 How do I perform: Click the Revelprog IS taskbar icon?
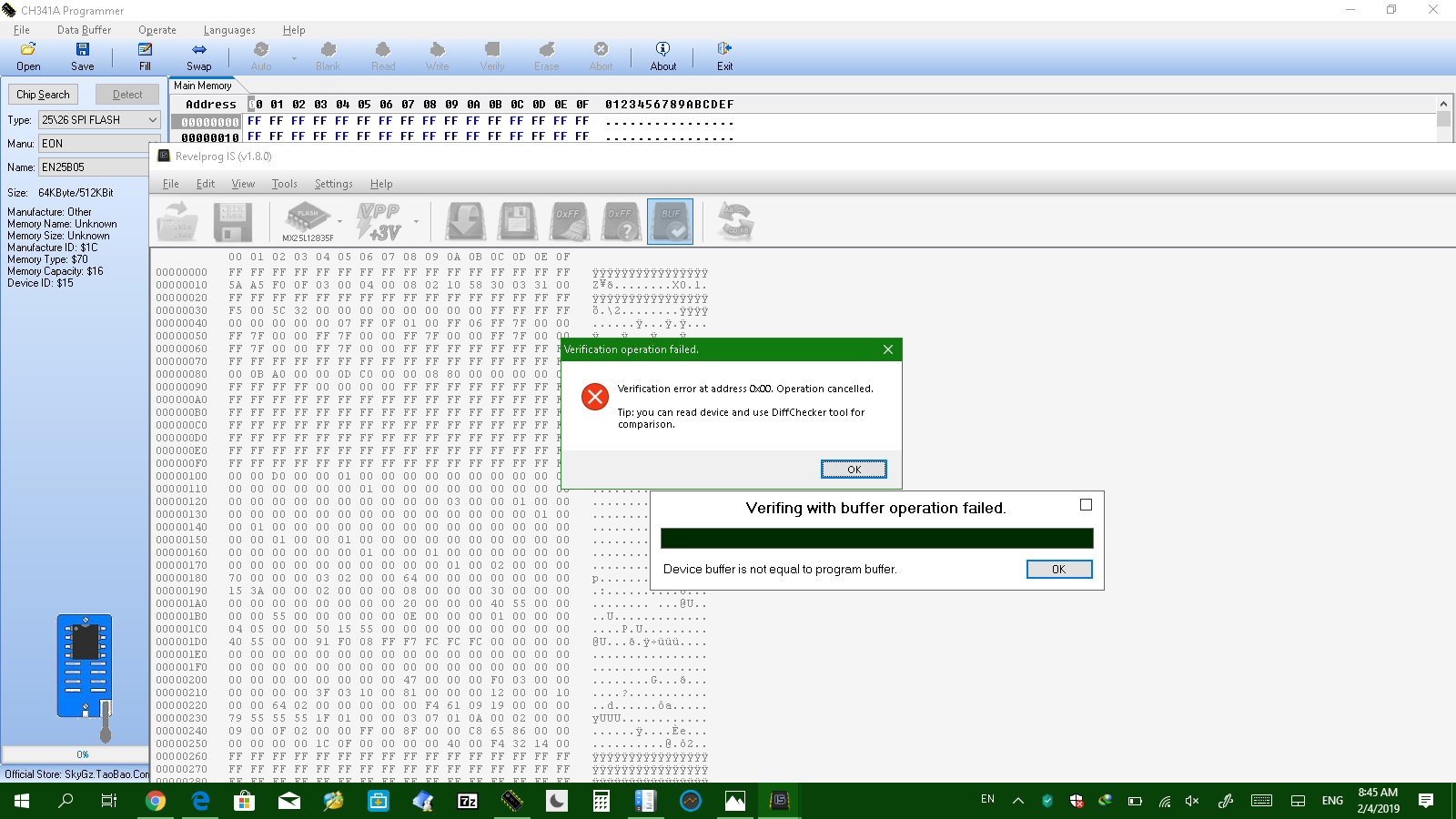click(780, 801)
